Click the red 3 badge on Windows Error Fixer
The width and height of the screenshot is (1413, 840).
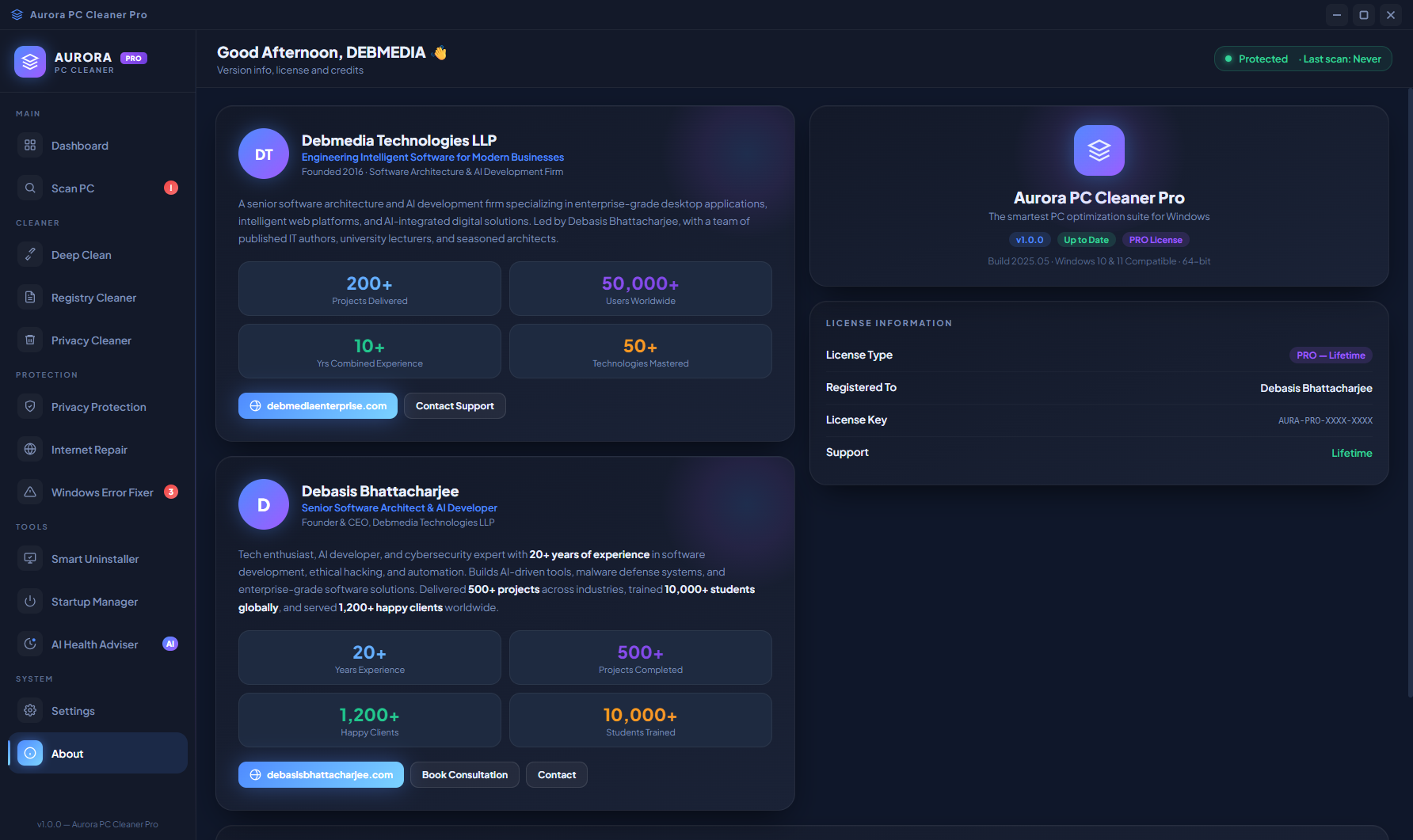tap(171, 492)
